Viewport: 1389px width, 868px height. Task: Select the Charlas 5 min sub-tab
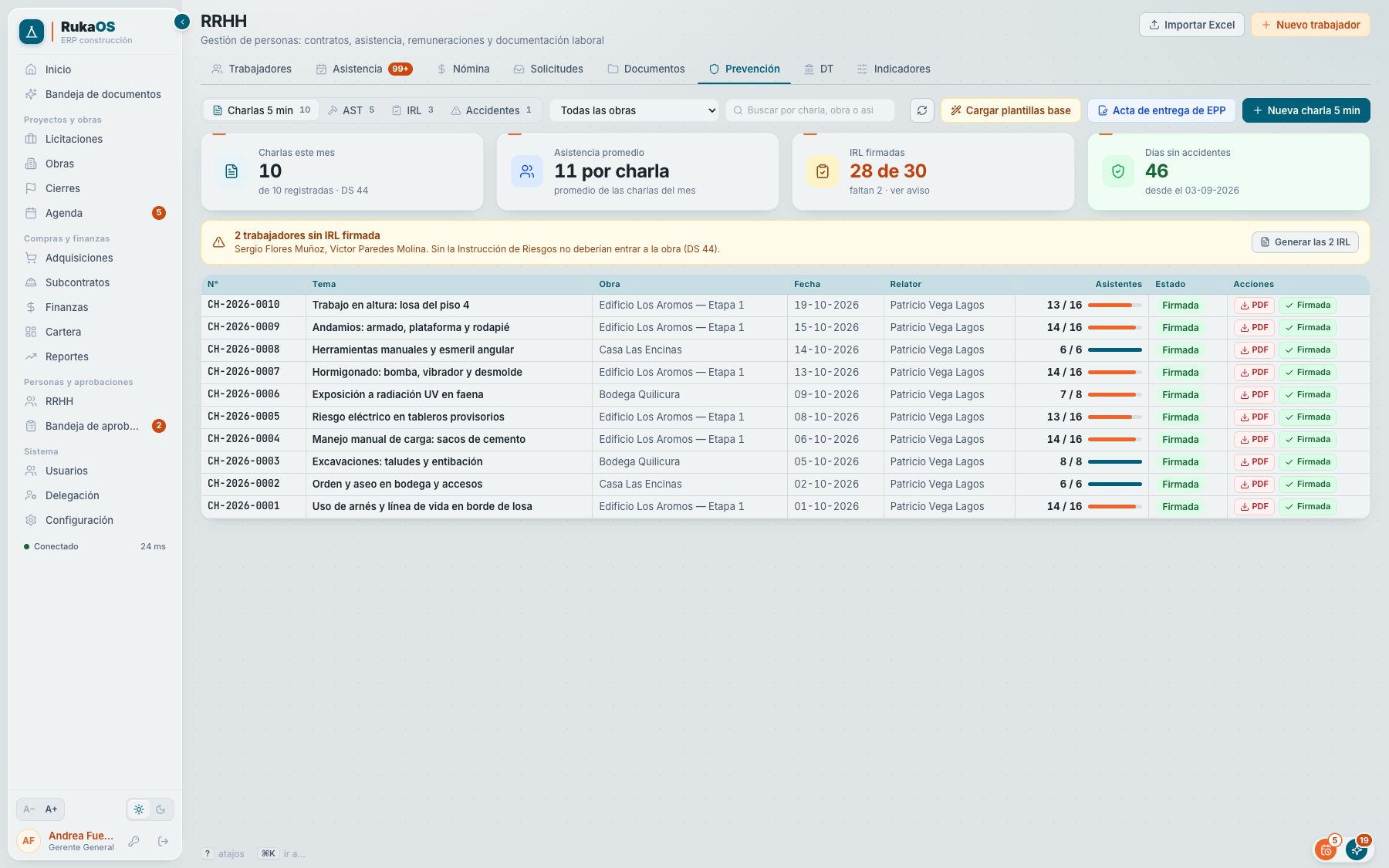coord(261,110)
